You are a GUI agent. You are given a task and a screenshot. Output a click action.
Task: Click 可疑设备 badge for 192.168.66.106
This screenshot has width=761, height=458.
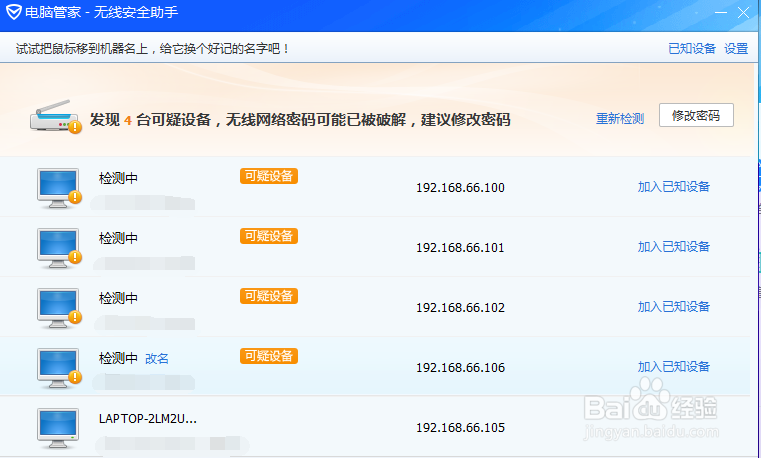pyautogui.click(x=268, y=356)
